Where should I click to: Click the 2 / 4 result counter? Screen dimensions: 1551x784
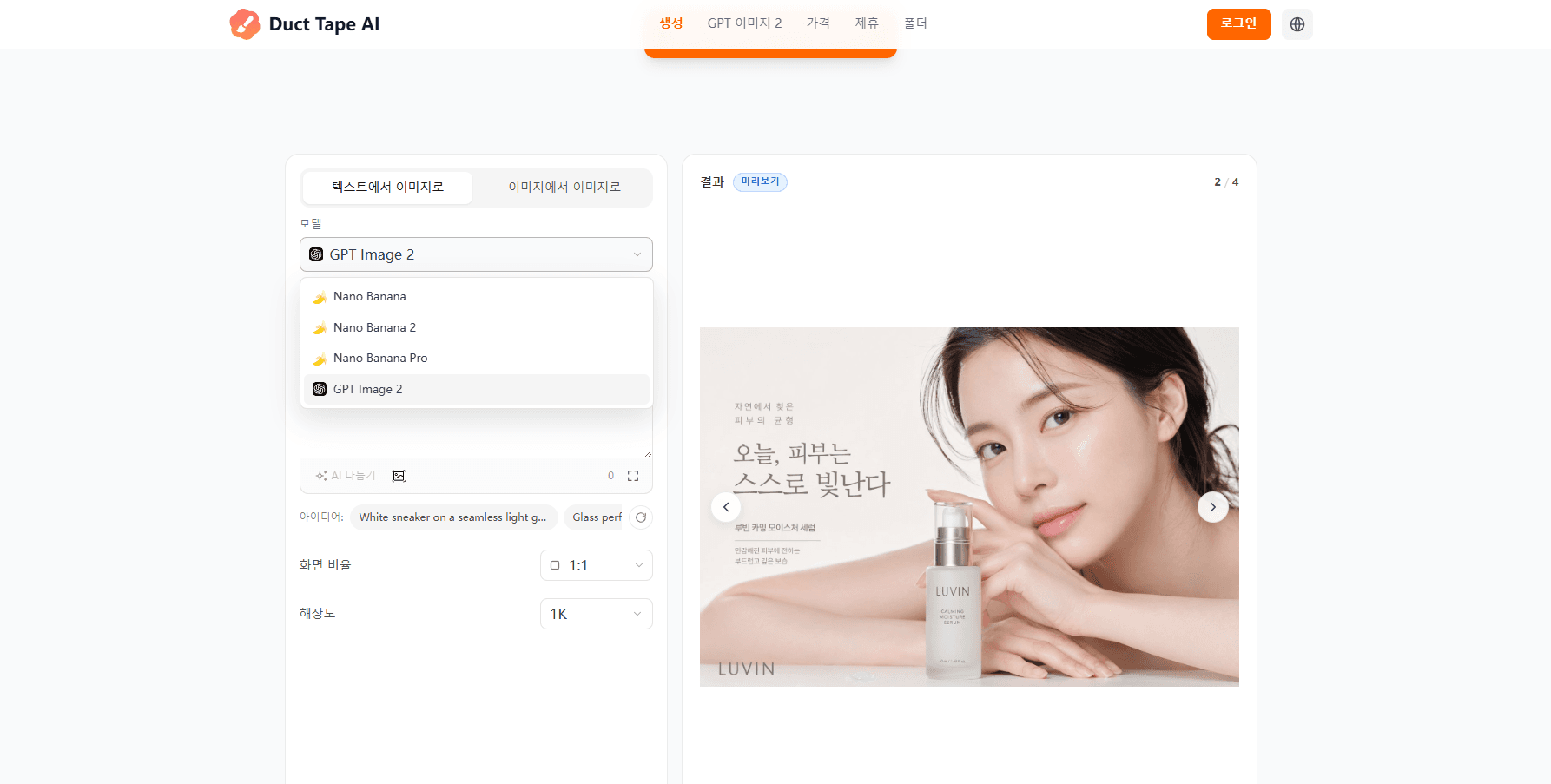pos(1226,182)
